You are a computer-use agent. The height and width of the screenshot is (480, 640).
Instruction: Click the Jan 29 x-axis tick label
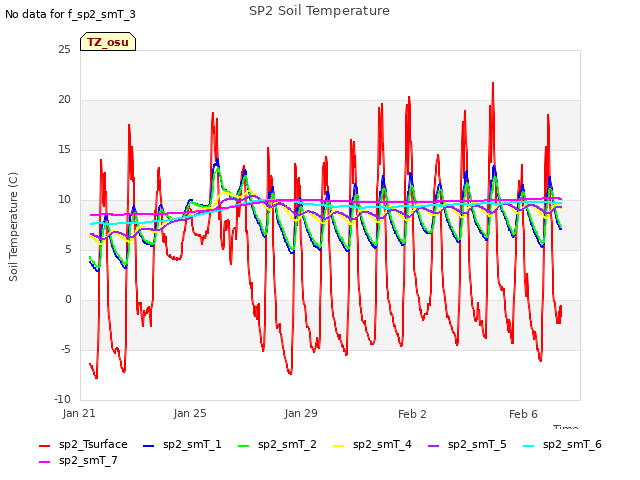pos(301,413)
